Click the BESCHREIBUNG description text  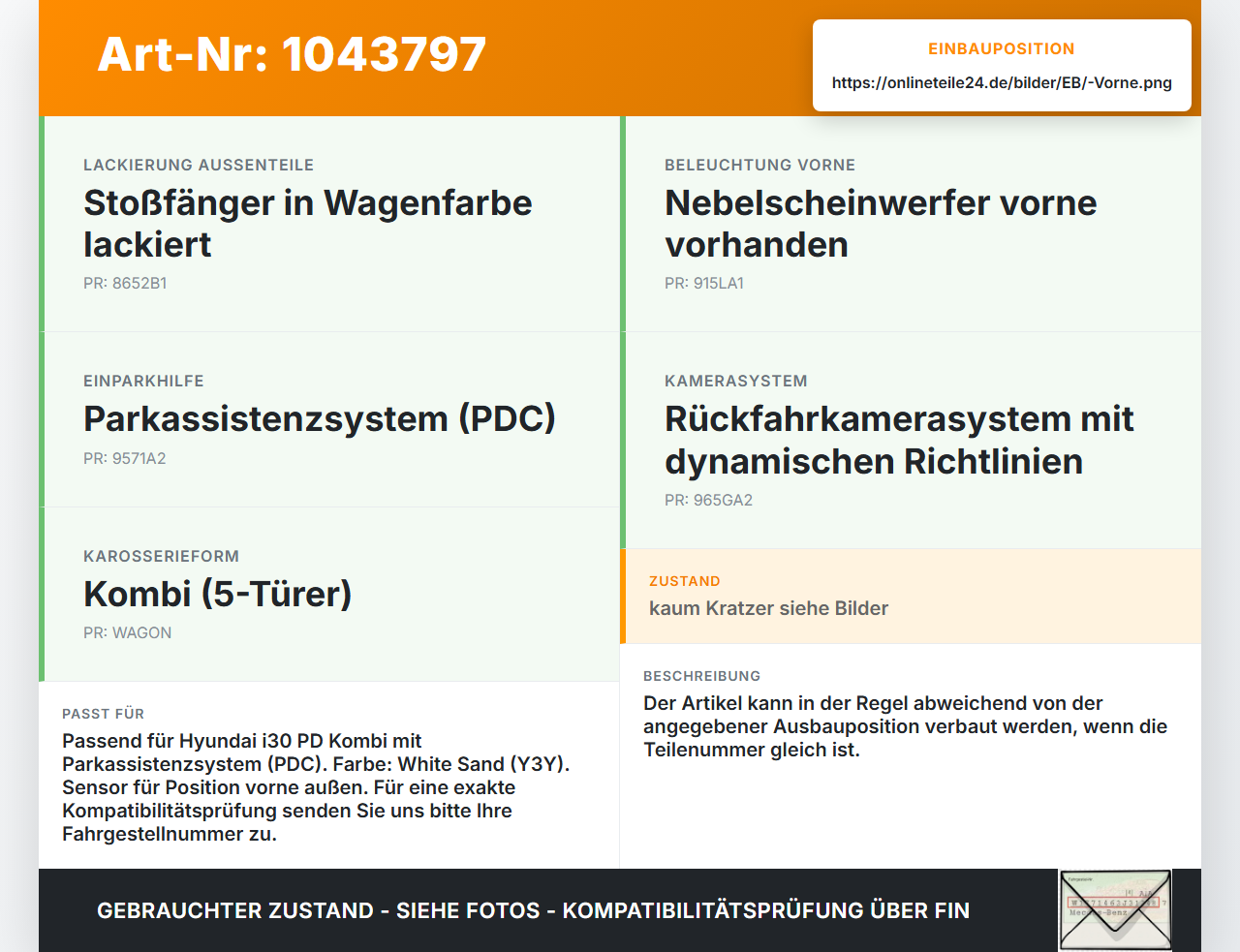(x=905, y=726)
